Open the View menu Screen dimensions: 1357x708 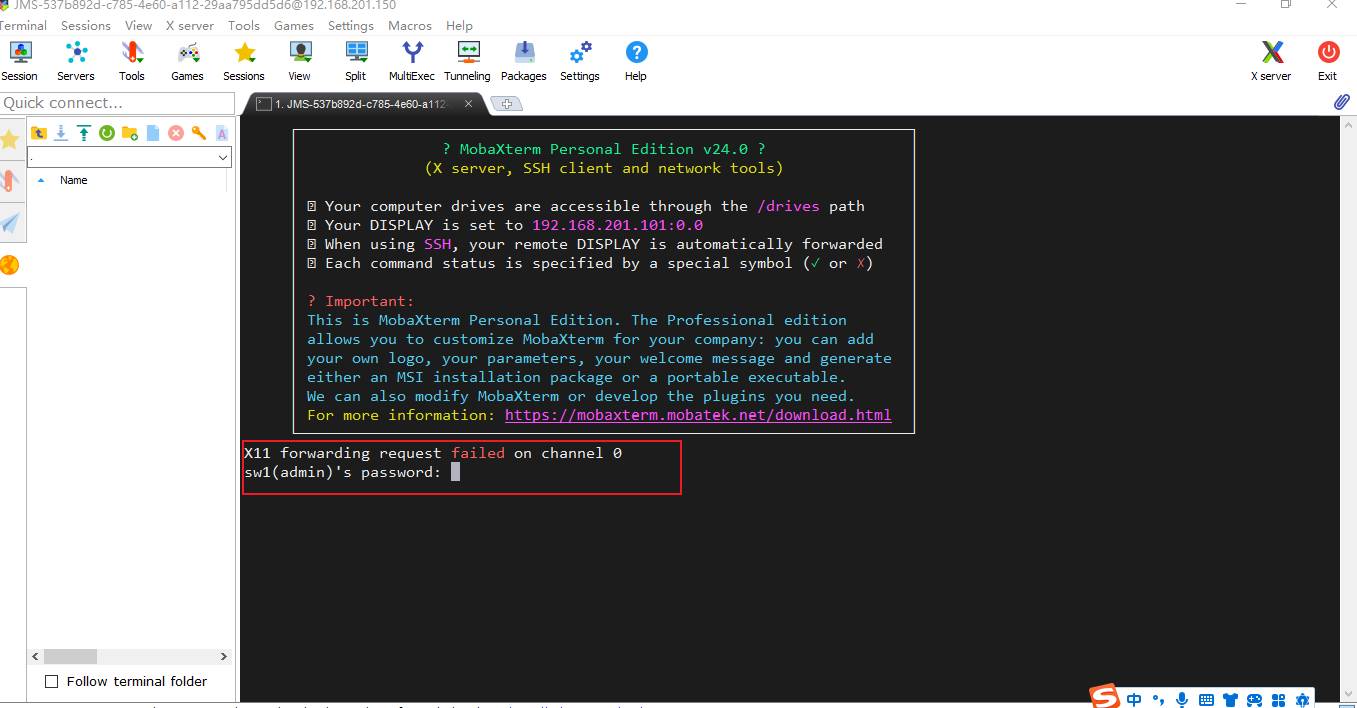(x=139, y=25)
